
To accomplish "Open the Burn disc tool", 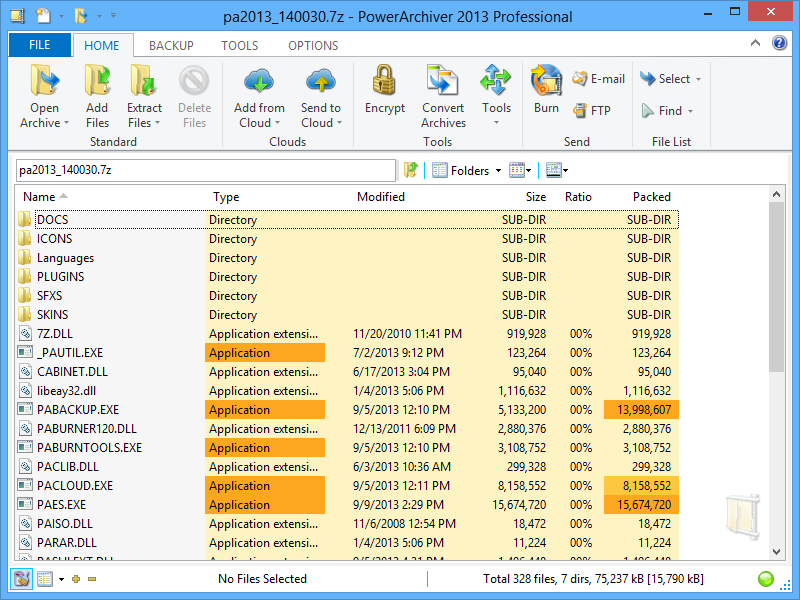I will [x=546, y=82].
